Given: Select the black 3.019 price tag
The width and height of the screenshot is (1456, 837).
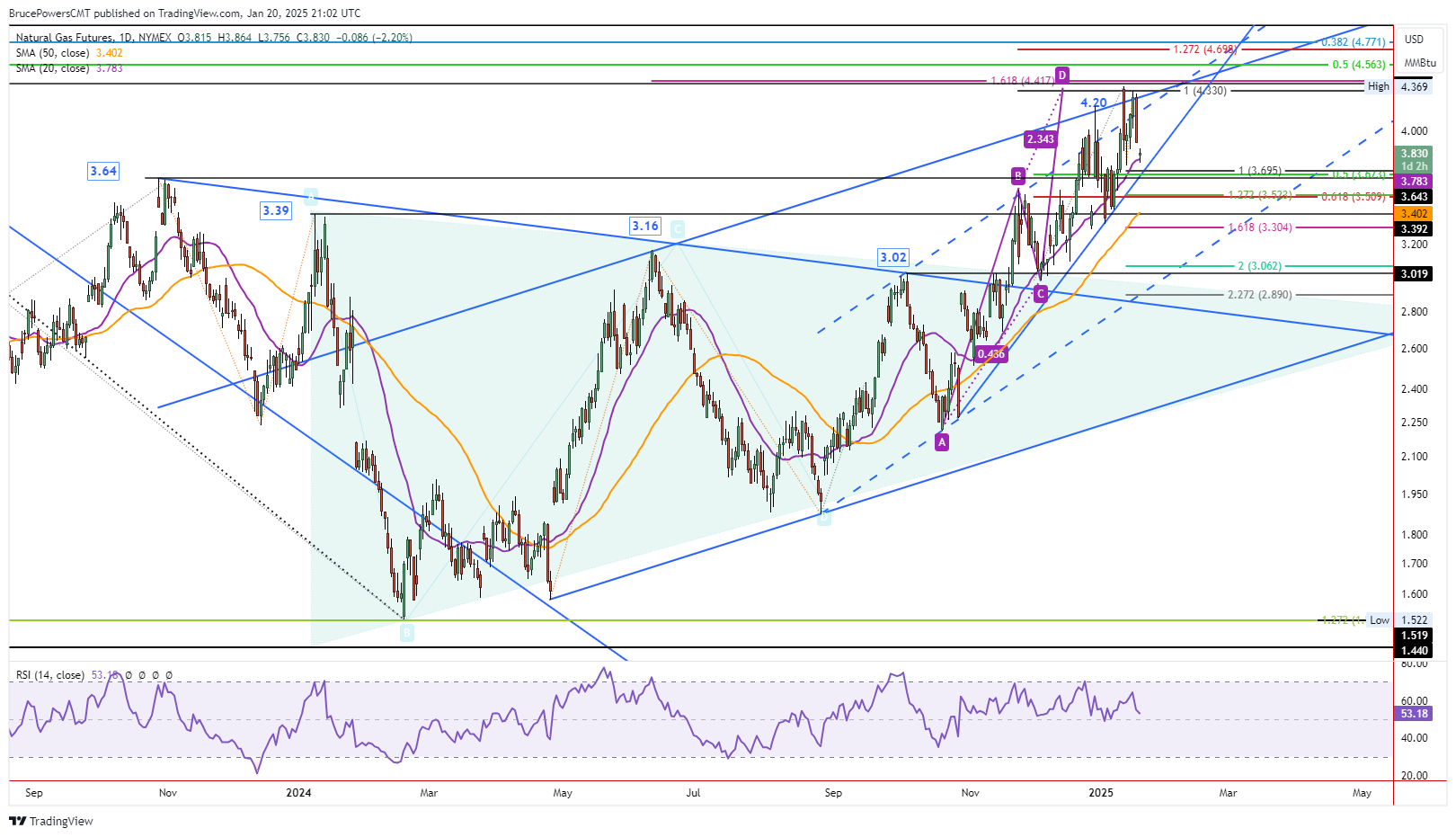Looking at the screenshot, I should (x=1414, y=274).
